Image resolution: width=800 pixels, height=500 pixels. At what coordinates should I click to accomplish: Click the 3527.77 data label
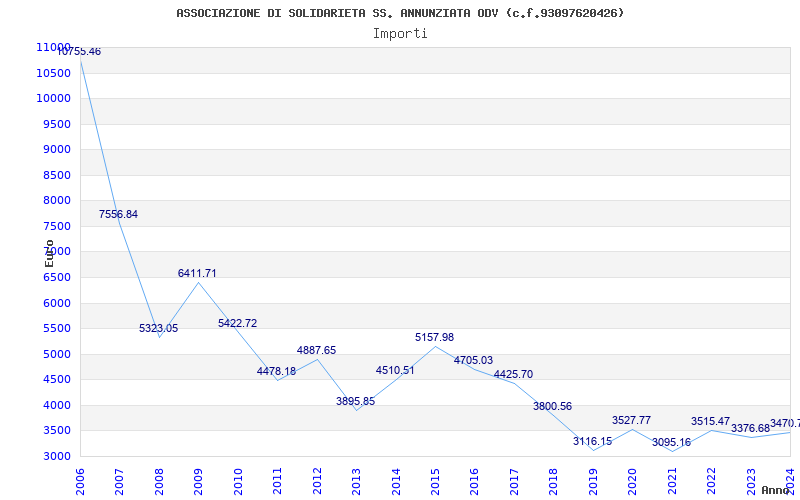tap(632, 420)
